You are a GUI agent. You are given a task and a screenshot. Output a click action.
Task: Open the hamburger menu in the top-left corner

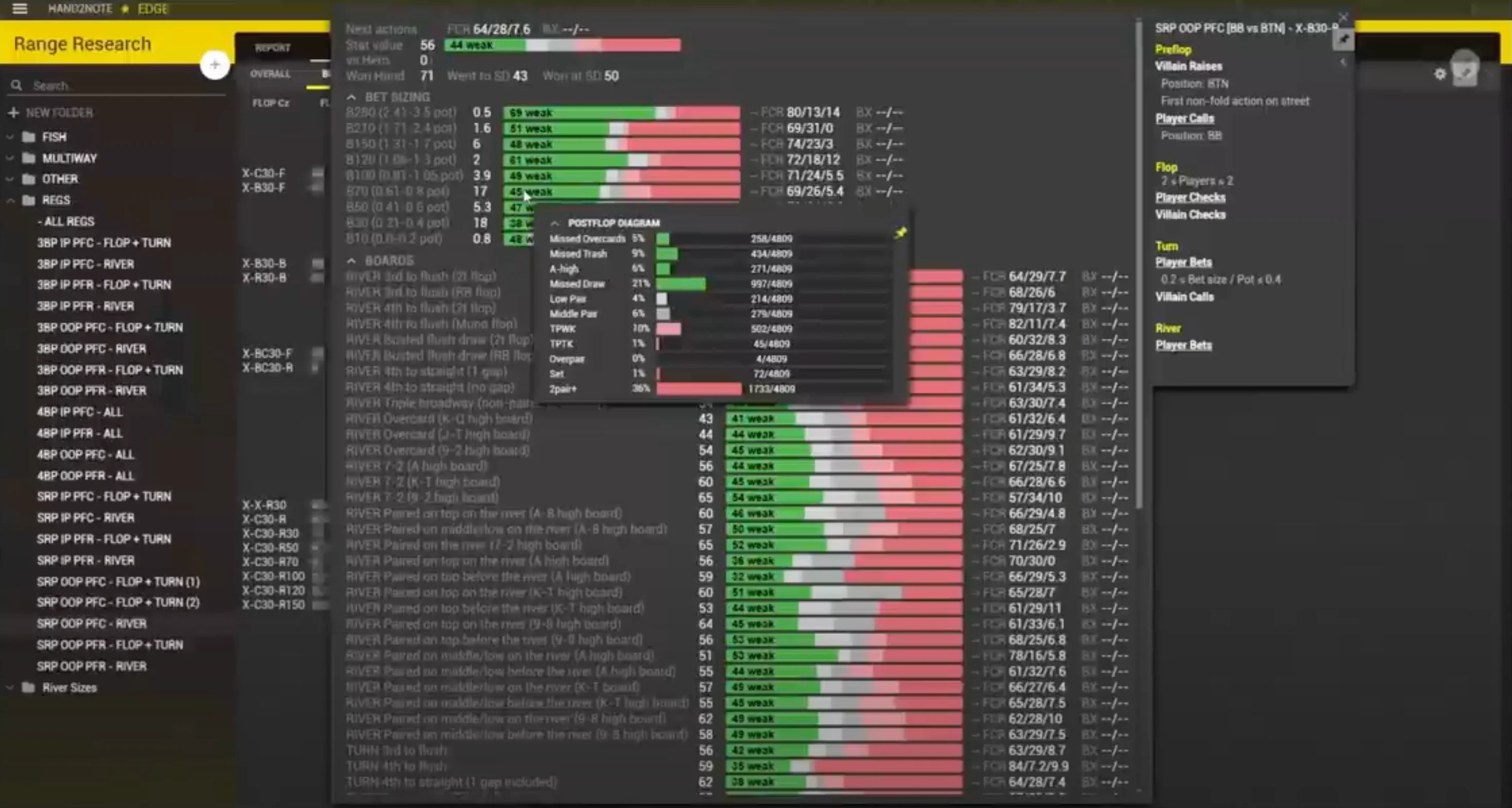20,9
